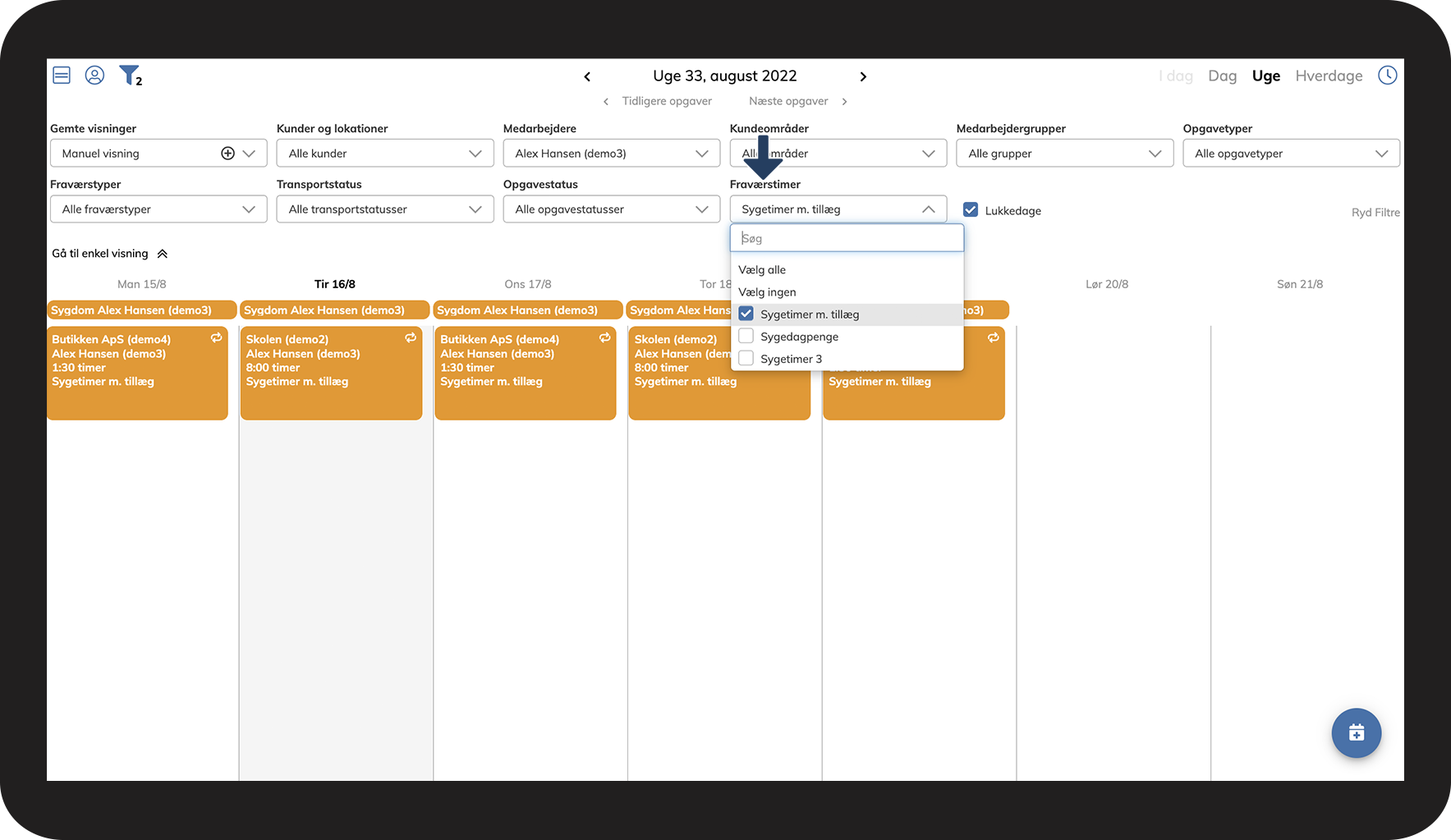Viewport: 1451px width, 840px height.
Task: Click repeat icon on Wednesday Butikken ApS card
Action: [605, 337]
